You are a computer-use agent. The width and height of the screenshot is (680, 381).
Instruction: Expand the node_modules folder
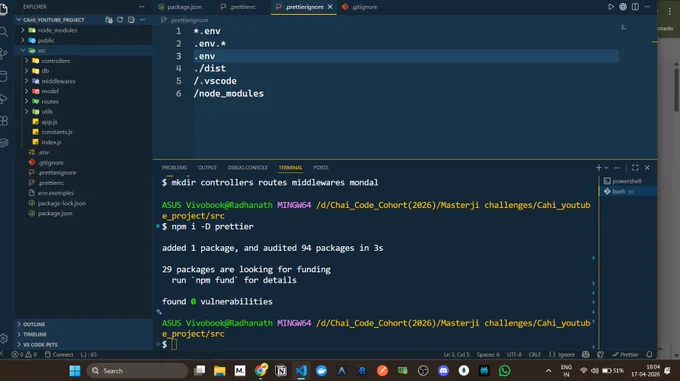(x=83, y=30)
